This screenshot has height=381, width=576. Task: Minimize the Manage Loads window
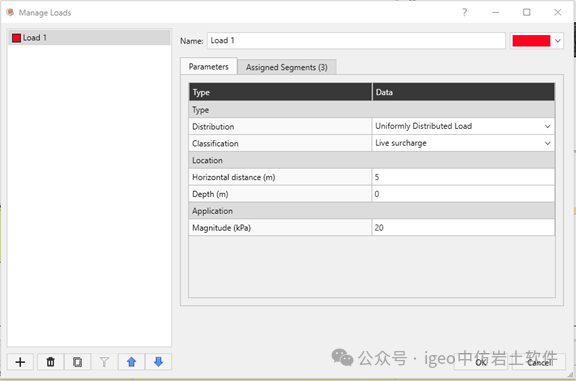(x=496, y=12)
